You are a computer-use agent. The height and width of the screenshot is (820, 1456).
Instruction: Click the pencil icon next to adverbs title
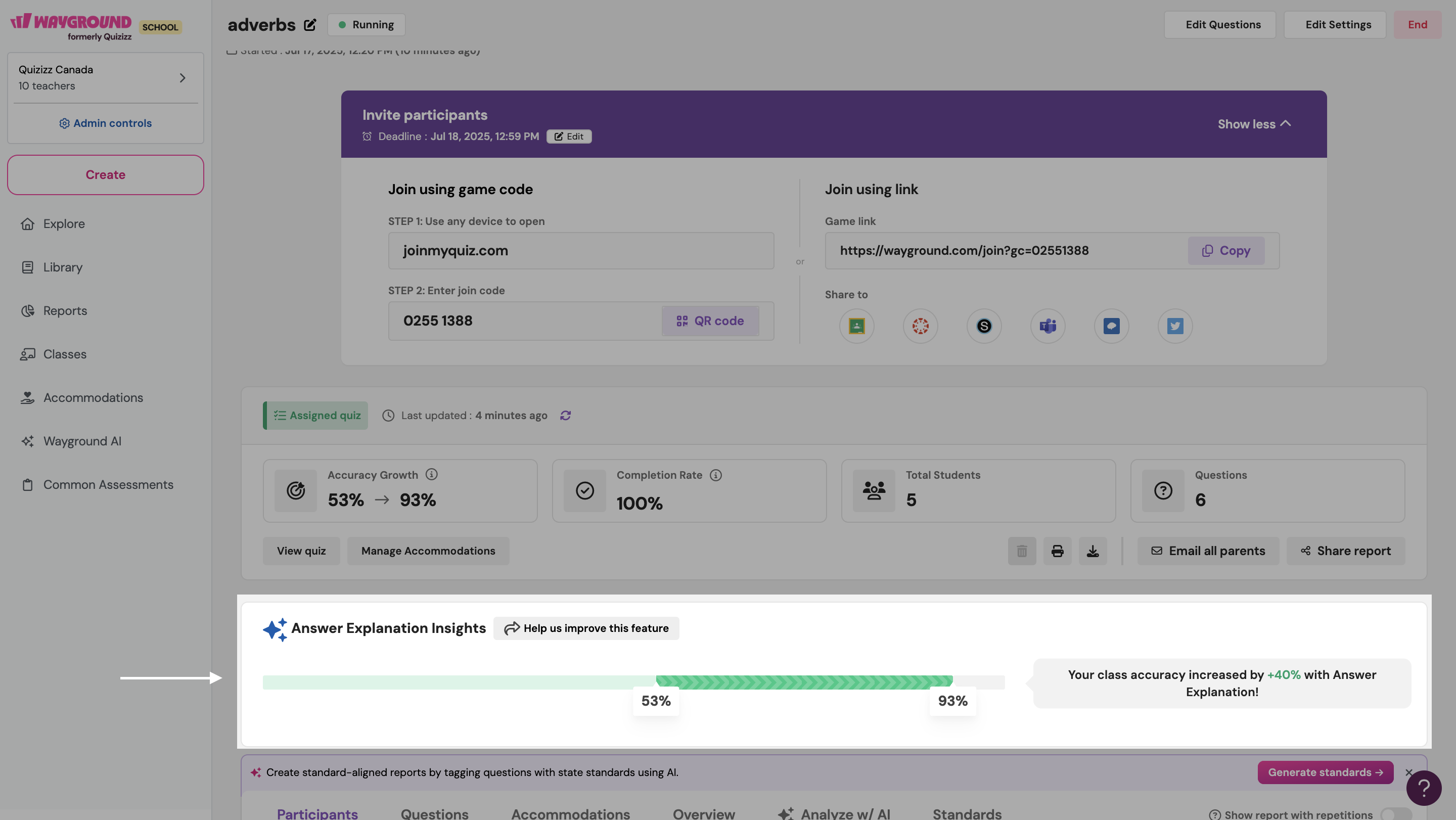[x=310, y=25]
